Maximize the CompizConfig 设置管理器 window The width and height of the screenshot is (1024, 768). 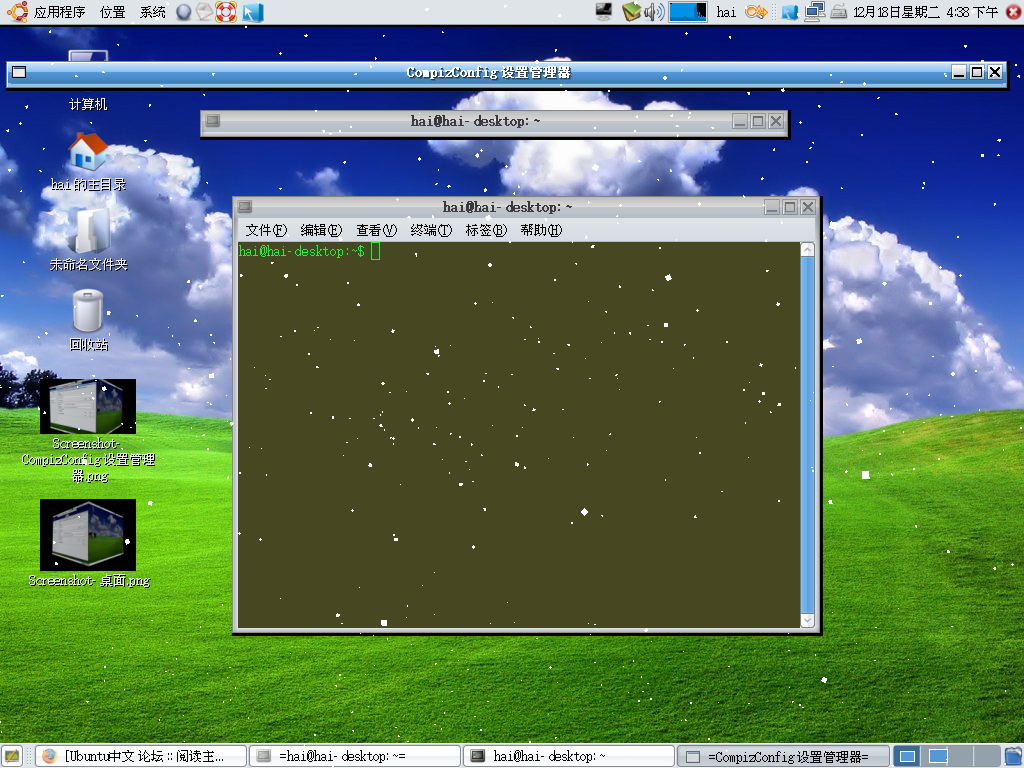click(977, 72)
